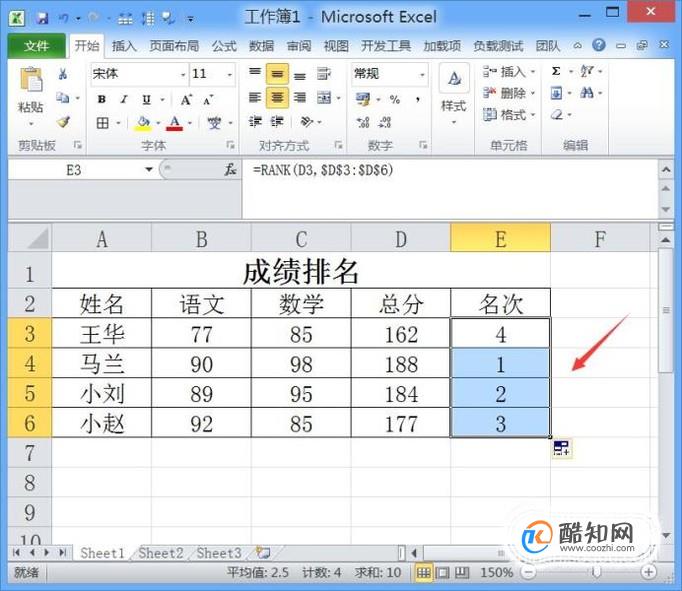Viewport: 682px width, 591px height.
Task: Apply comma style
Action: (x=417, y=100)
